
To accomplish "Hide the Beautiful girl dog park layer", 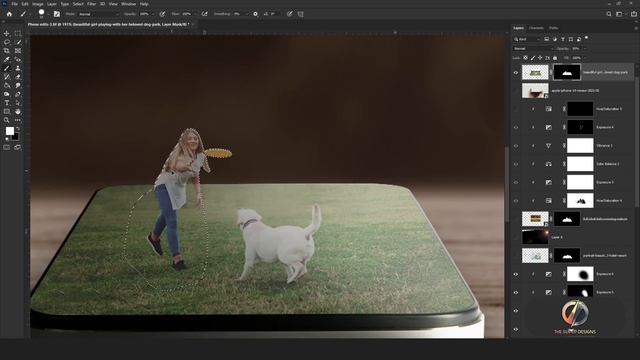I will point(516,73).
